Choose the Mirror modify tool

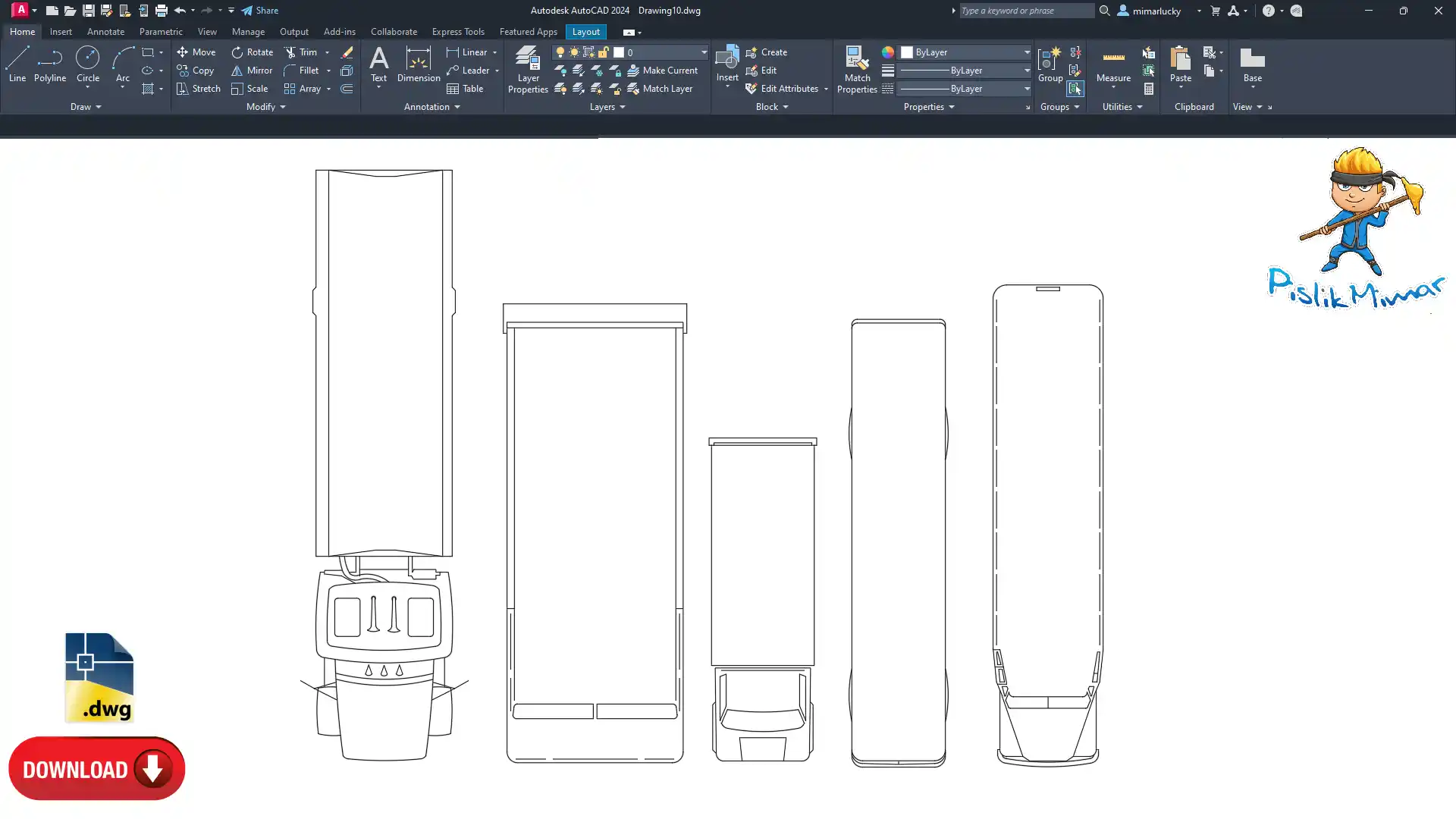pos(252,71)
